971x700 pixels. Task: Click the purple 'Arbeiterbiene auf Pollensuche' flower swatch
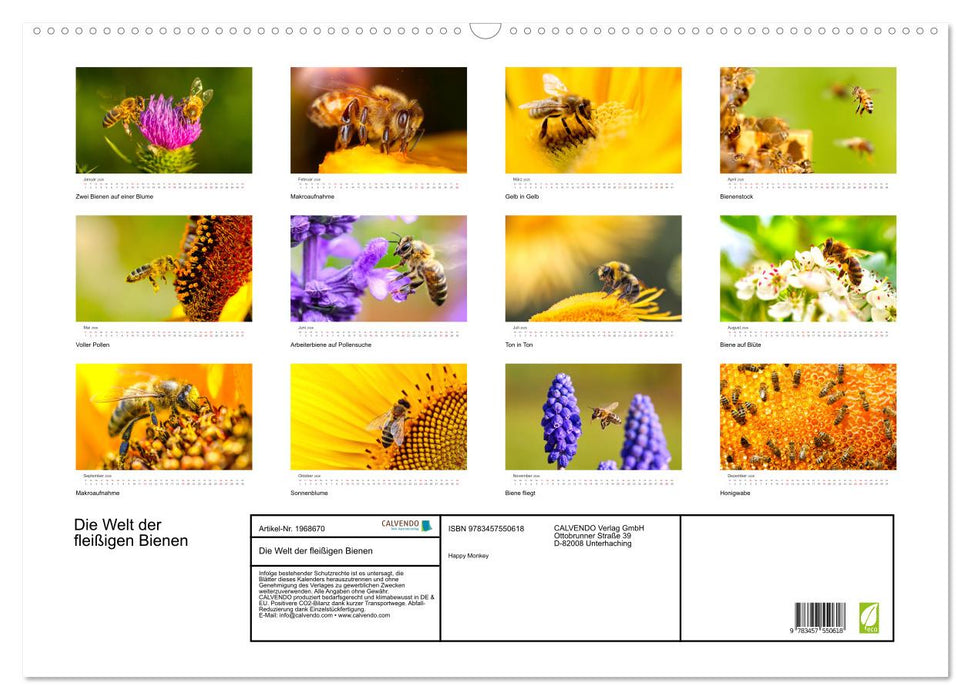[x=378, y=267]
